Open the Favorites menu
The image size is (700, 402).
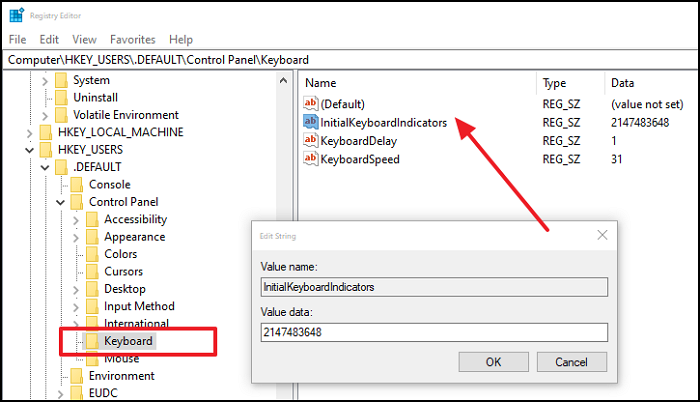tap(133, 39)
